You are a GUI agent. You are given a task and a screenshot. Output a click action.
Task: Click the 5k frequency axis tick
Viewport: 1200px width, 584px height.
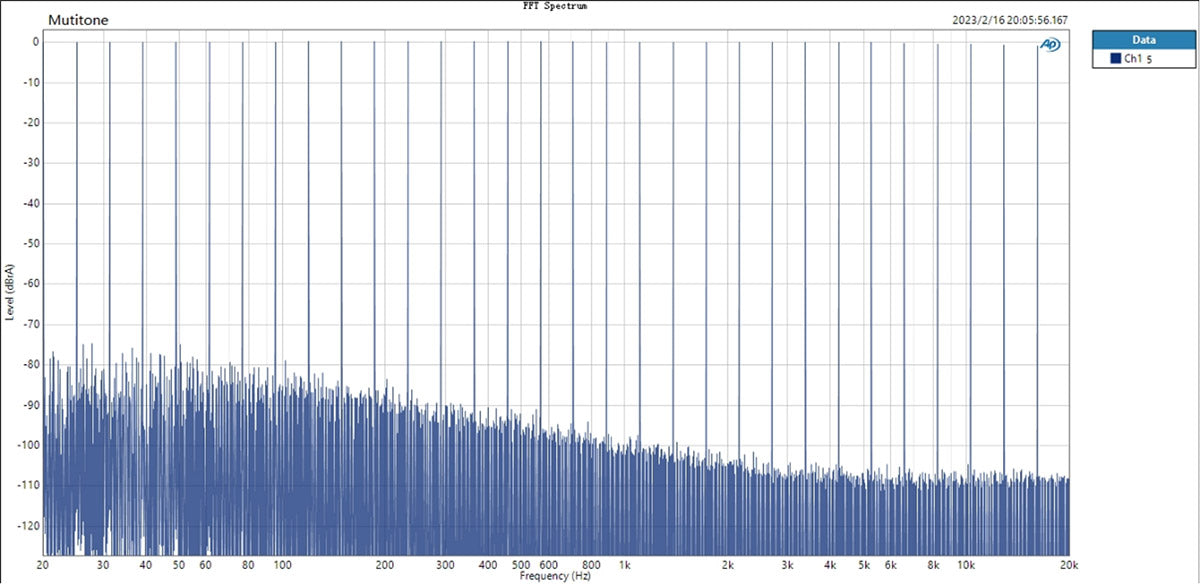pos(863,565)
